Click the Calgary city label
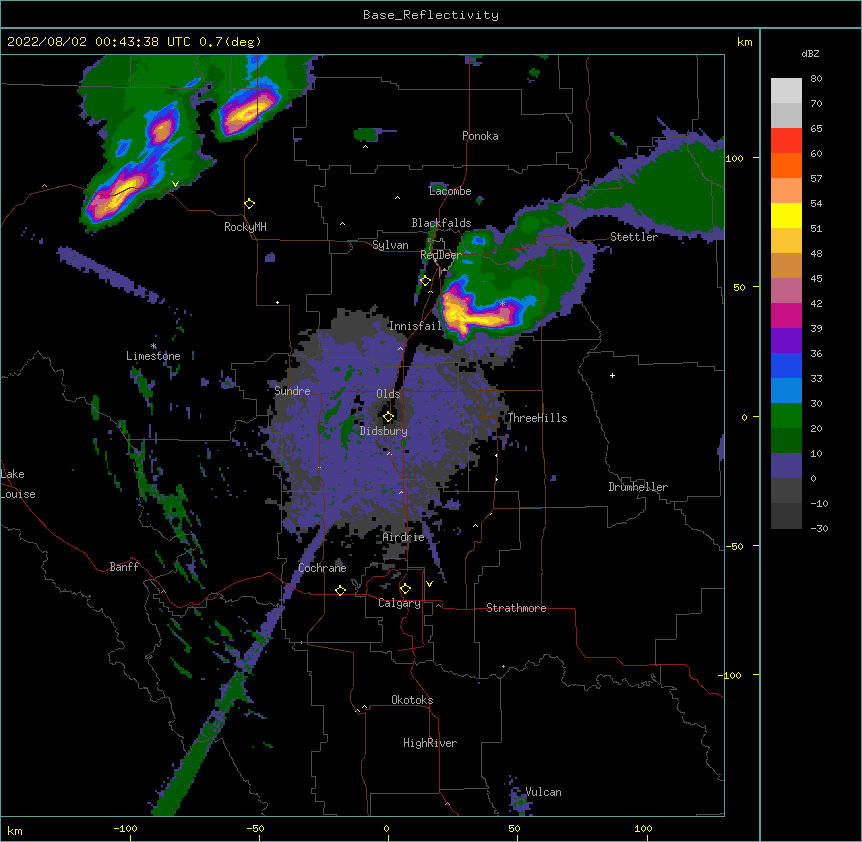Screen dimensions: 862x842 point(399,603)
